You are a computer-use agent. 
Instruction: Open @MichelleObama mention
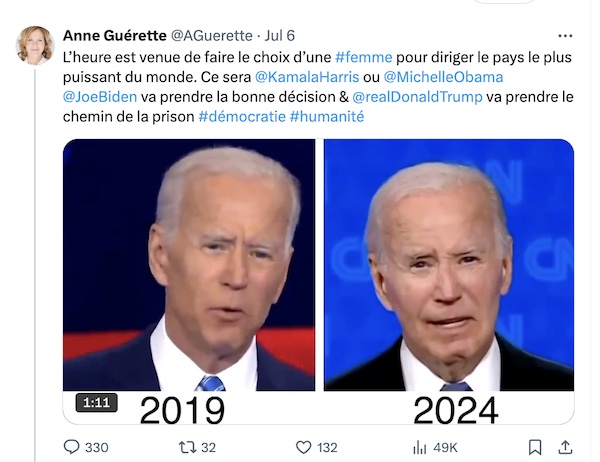coord(443,77)
